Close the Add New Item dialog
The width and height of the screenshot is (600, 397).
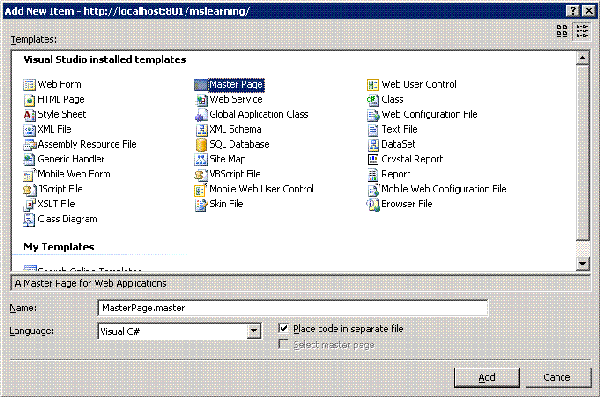(589, 11)
